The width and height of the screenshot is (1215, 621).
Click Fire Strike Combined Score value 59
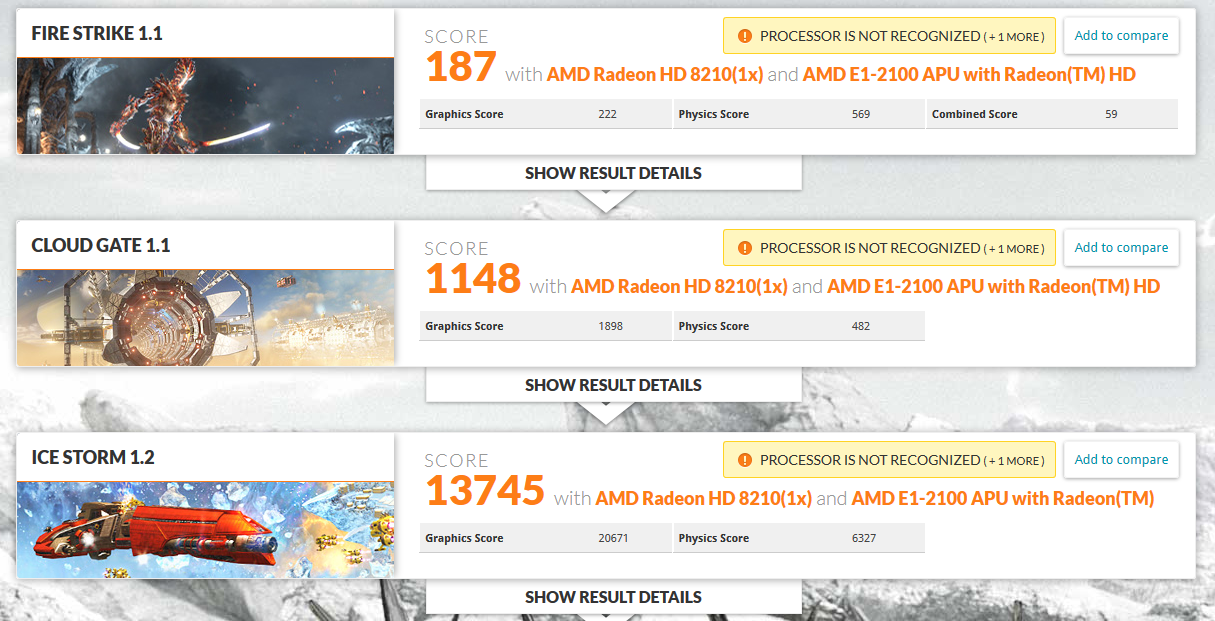tap(1111, 114)
